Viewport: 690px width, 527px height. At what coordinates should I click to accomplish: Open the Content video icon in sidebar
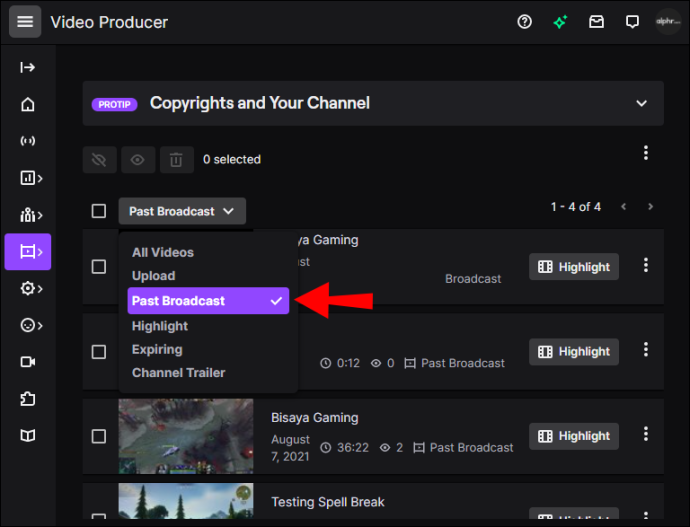tap(28, 252)
